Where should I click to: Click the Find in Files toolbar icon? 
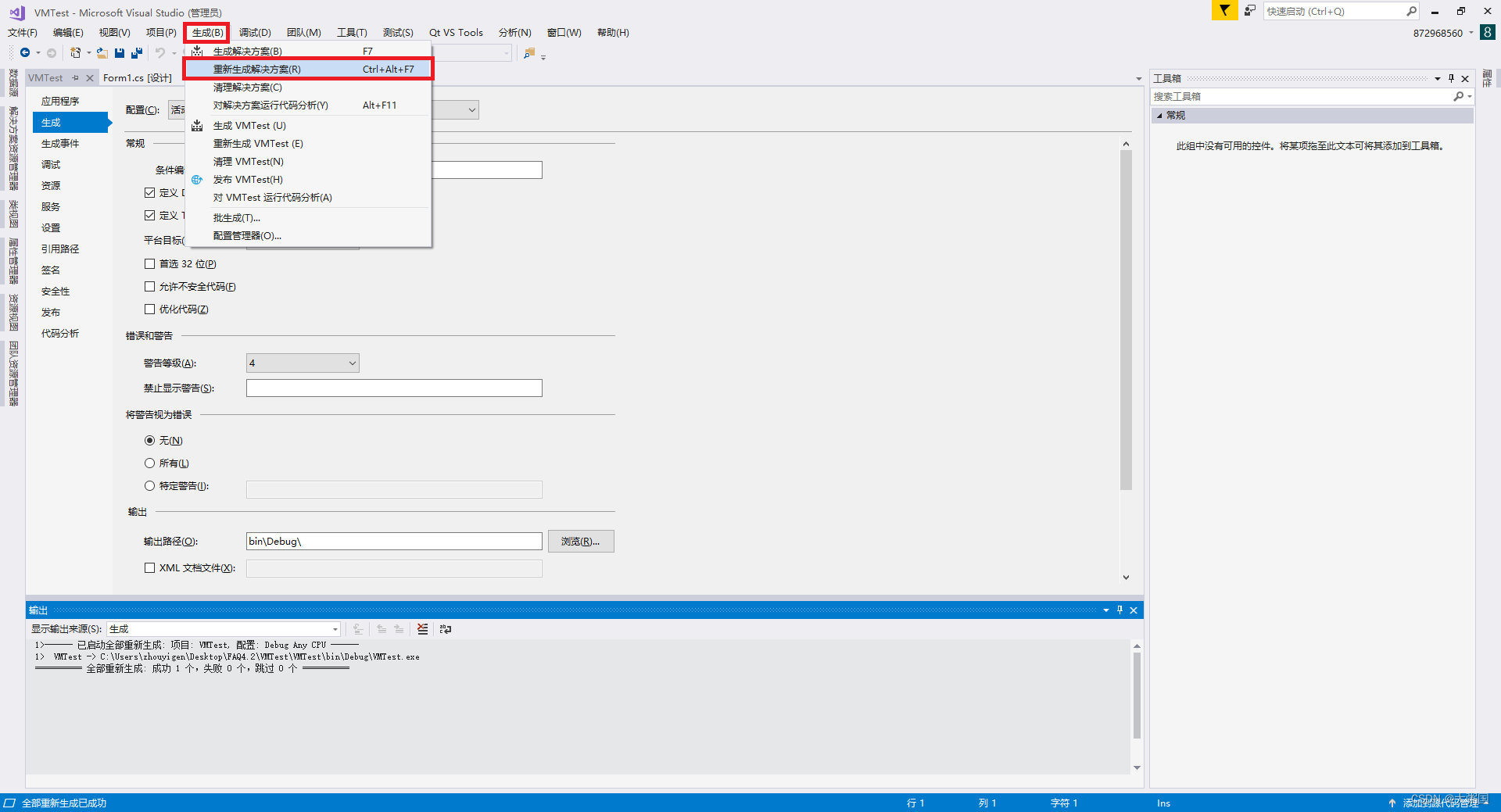[x=529, y=53]
